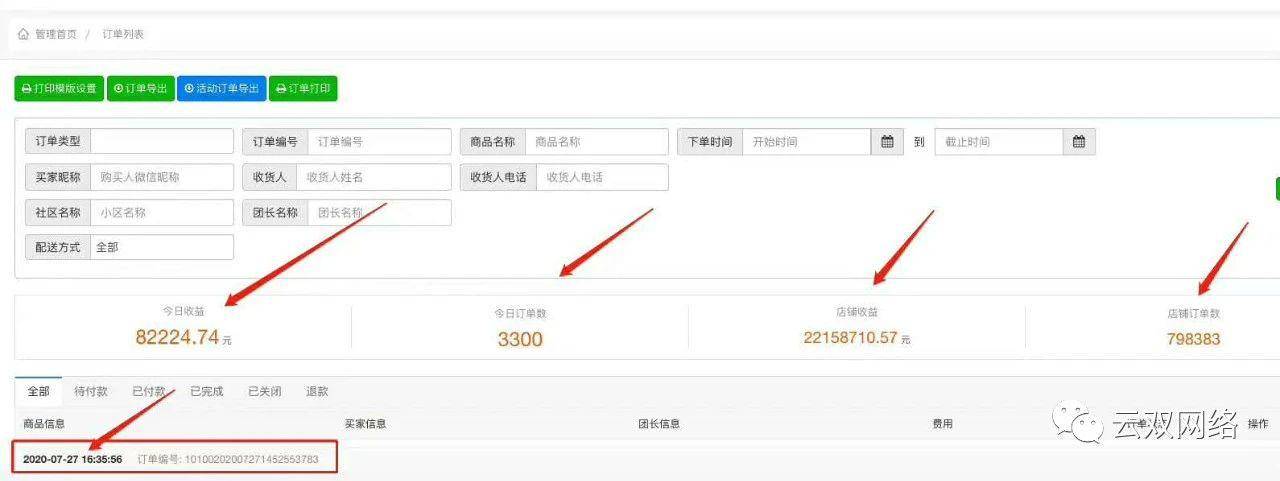Click order timestamp 2020-07-27 16:35:56

tap(73, 459)
